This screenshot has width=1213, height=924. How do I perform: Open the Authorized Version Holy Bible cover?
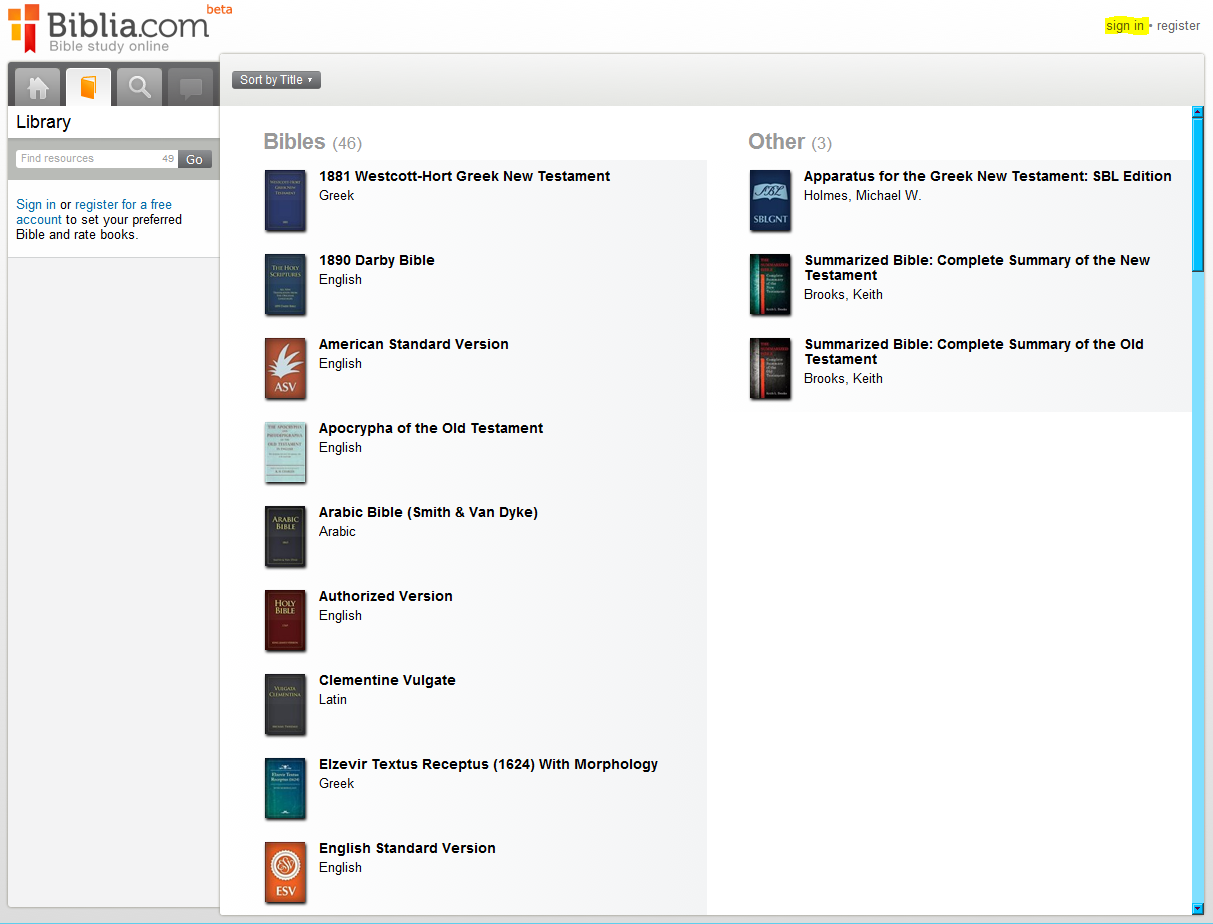coord(285,621)
